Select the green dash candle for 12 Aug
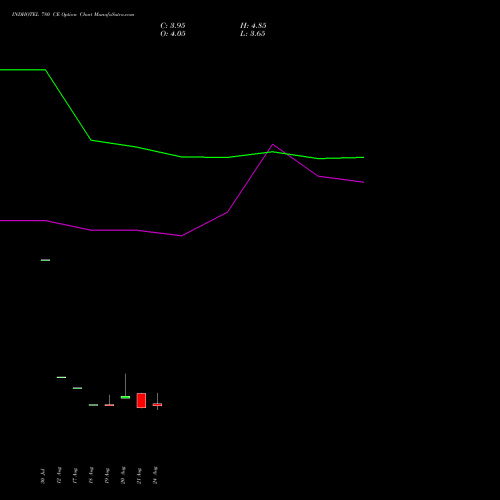Image resolution: width=500 pixels, height=500 pixels. click(x=61, y=377)
